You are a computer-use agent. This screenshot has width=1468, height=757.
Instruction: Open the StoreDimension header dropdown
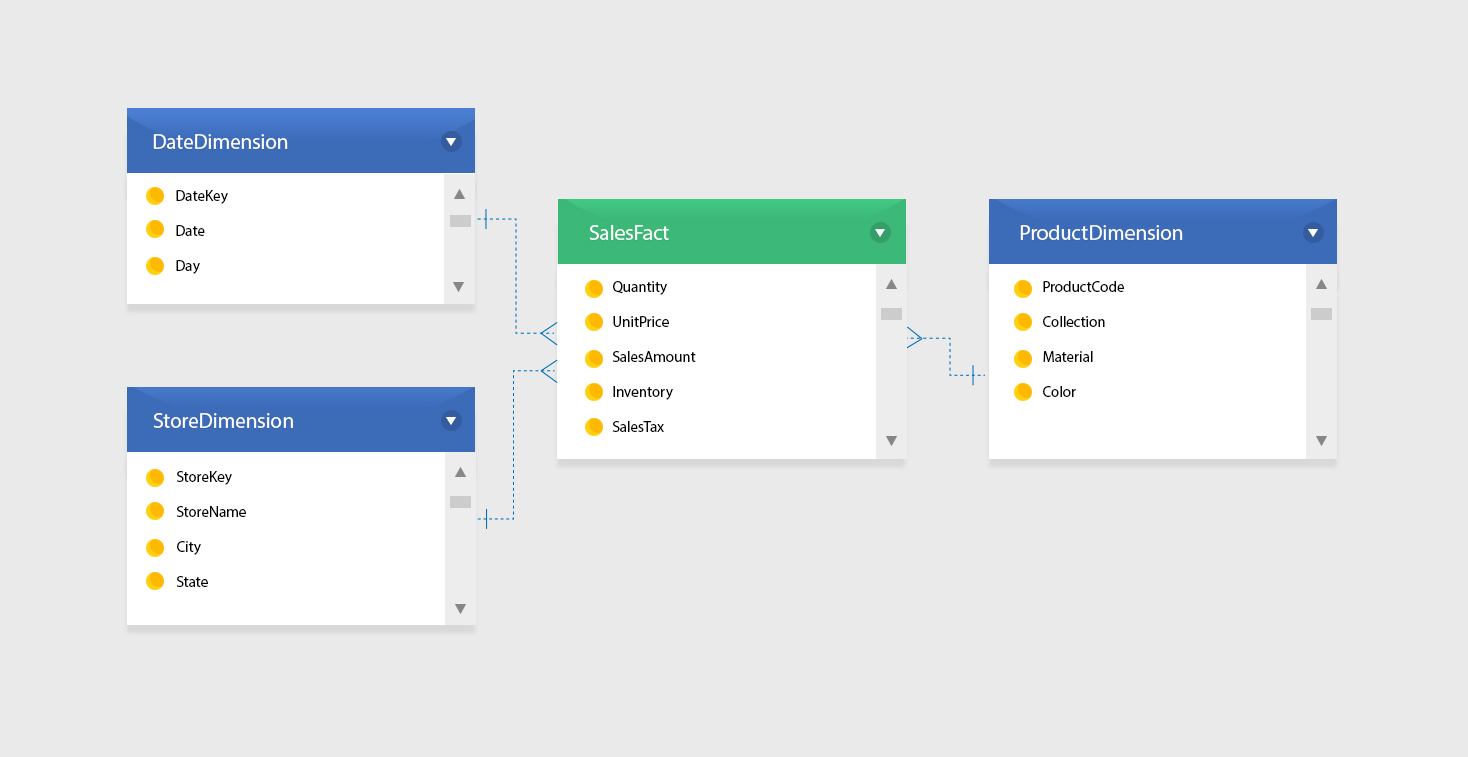pyautogui.click(x=451, y=420)
